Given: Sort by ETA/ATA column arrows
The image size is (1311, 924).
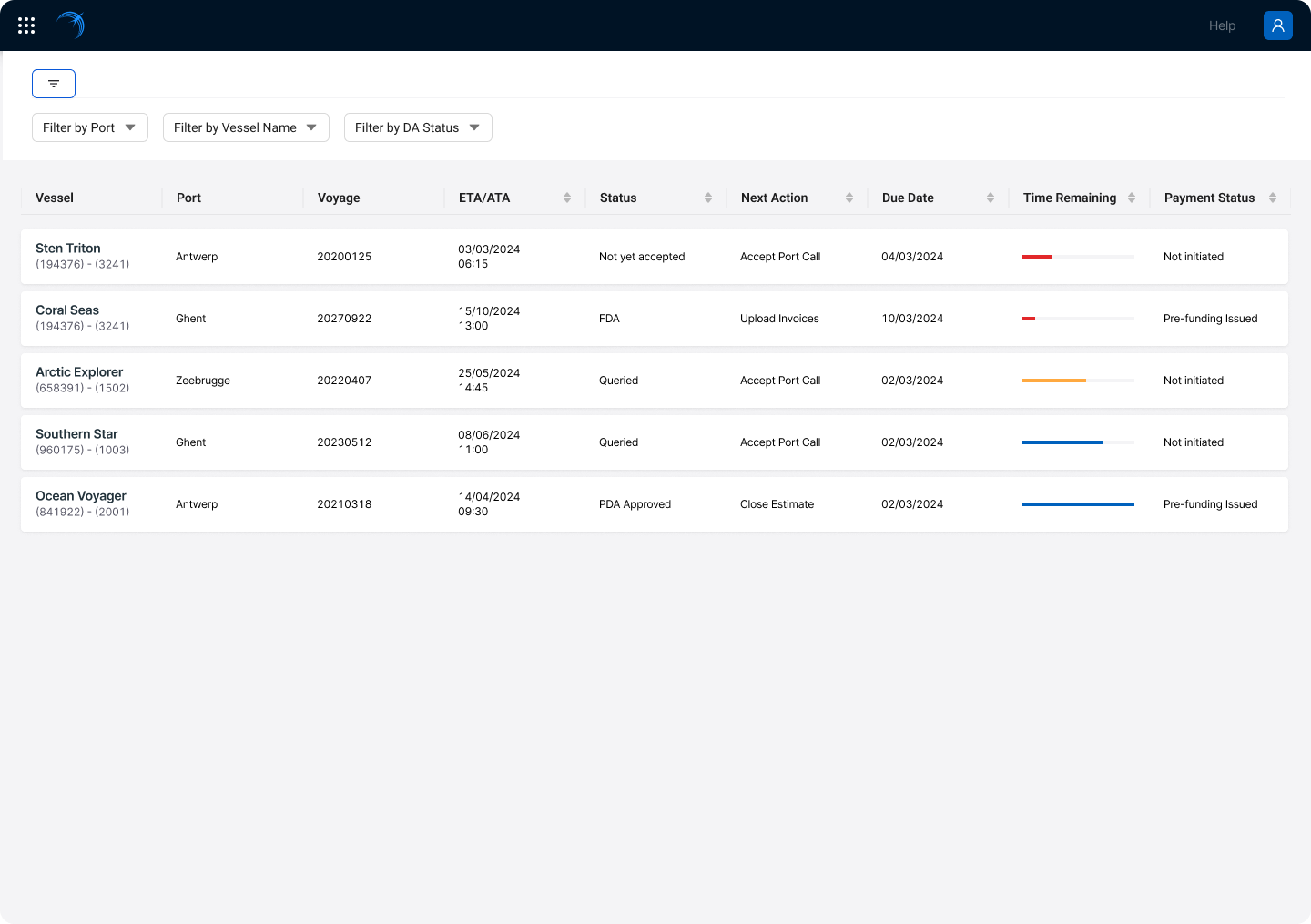Looking at the screenshot, I should pyautogui.click(x=567, y=198).
